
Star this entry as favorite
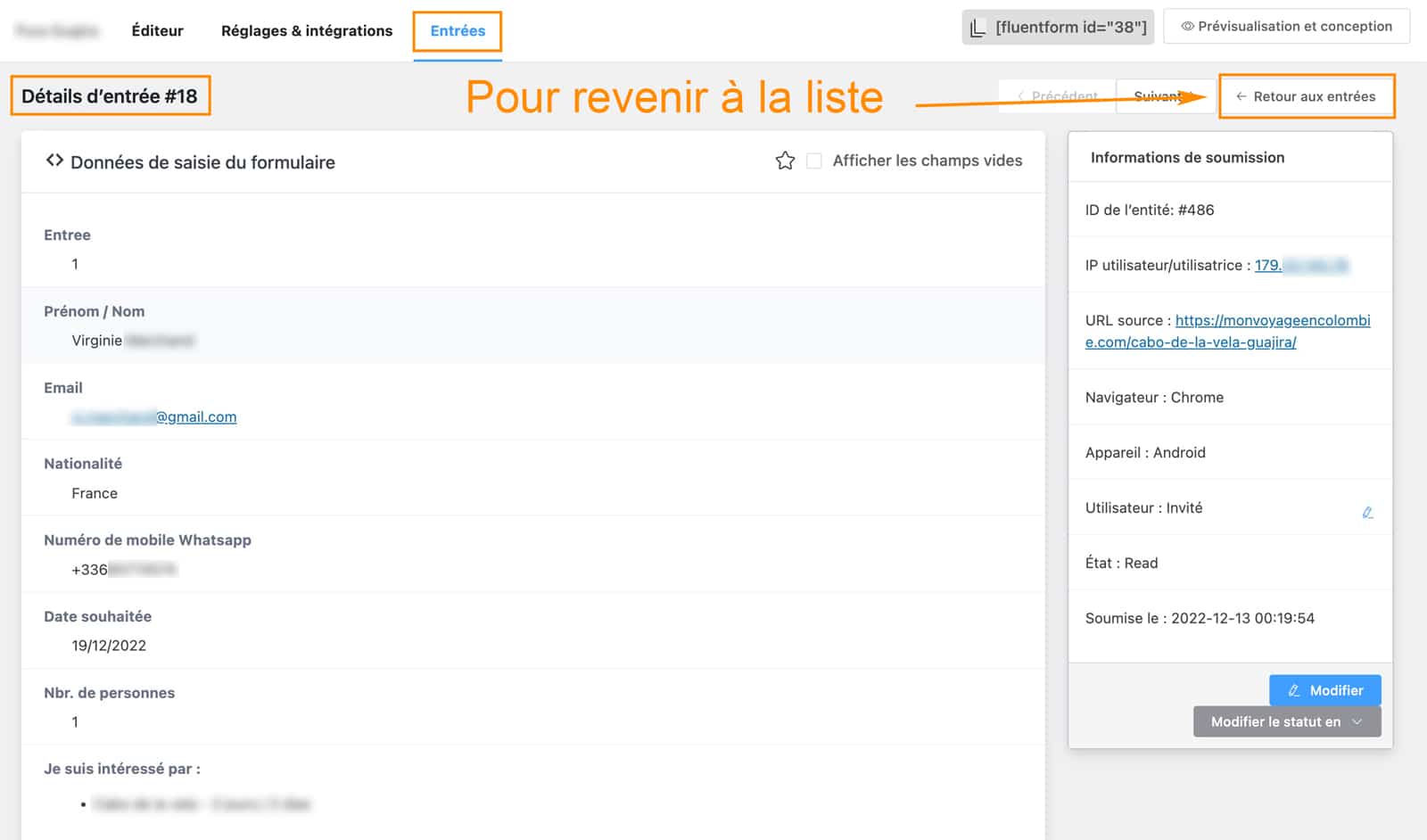pyautogui.click(x=785, y=161)
